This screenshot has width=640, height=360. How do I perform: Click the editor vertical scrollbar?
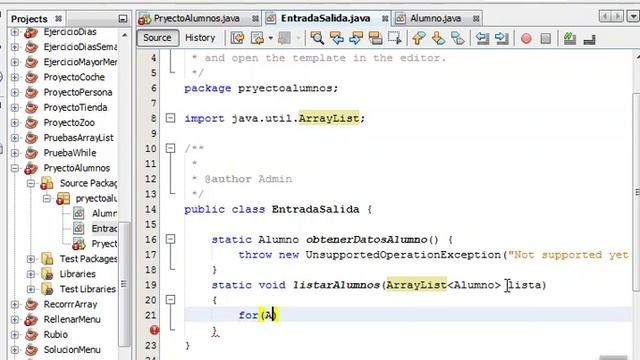[x=636, y=192]
